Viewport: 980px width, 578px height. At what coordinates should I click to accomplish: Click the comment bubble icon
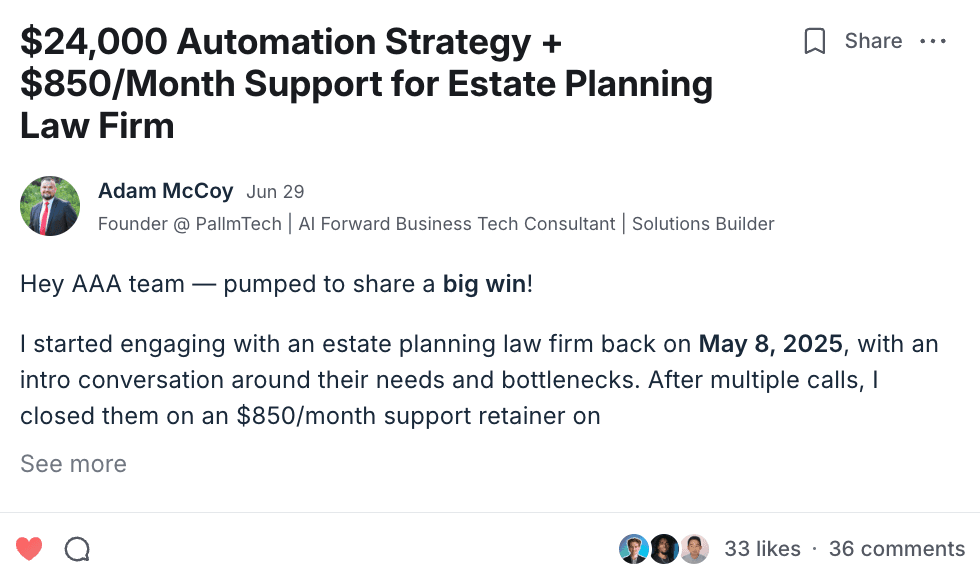pyautogui.click(x=77, y=548)
